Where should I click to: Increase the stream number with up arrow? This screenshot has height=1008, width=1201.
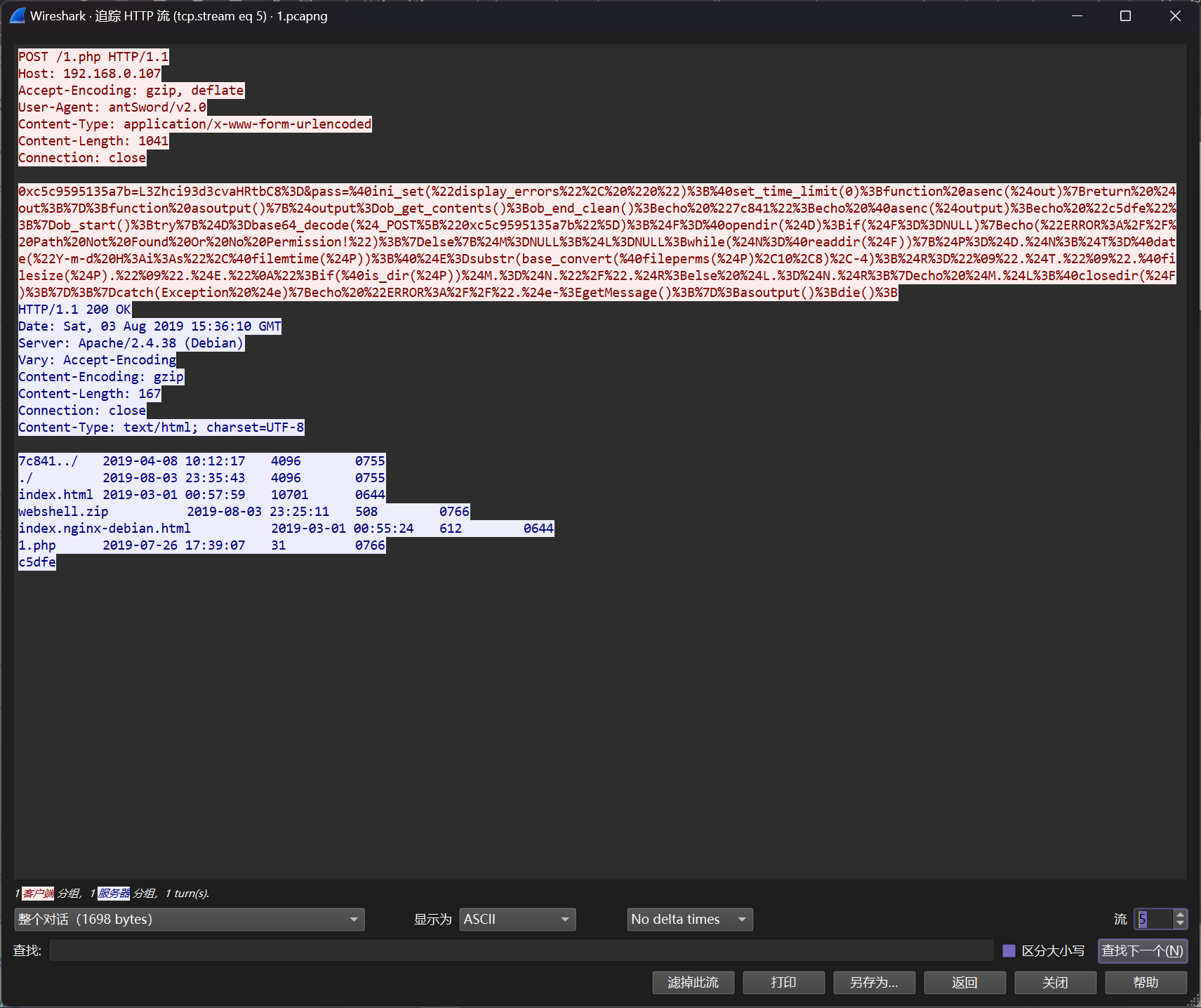click(x=1181, y=914)
